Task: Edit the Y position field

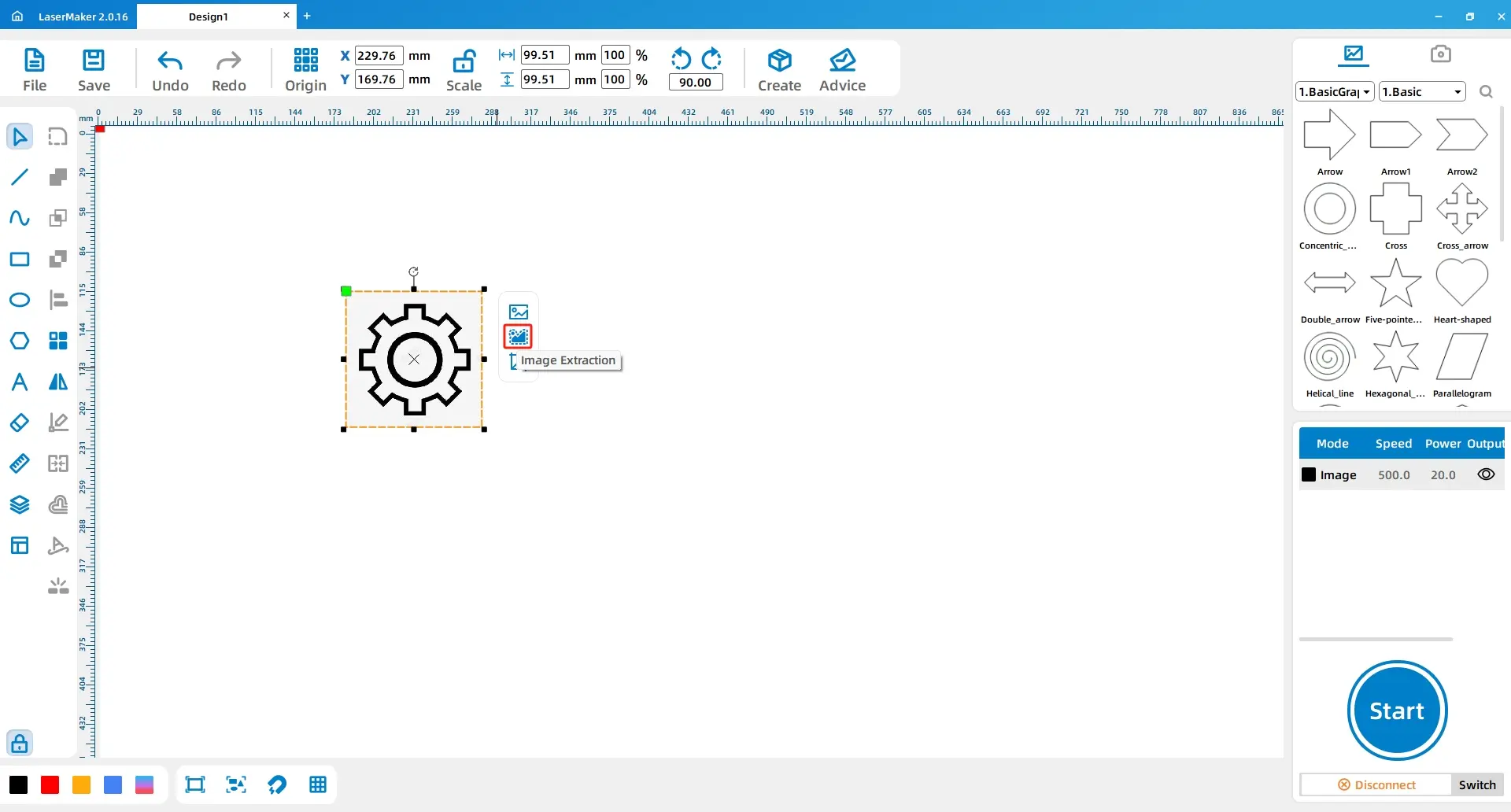Action: [379, 79]
